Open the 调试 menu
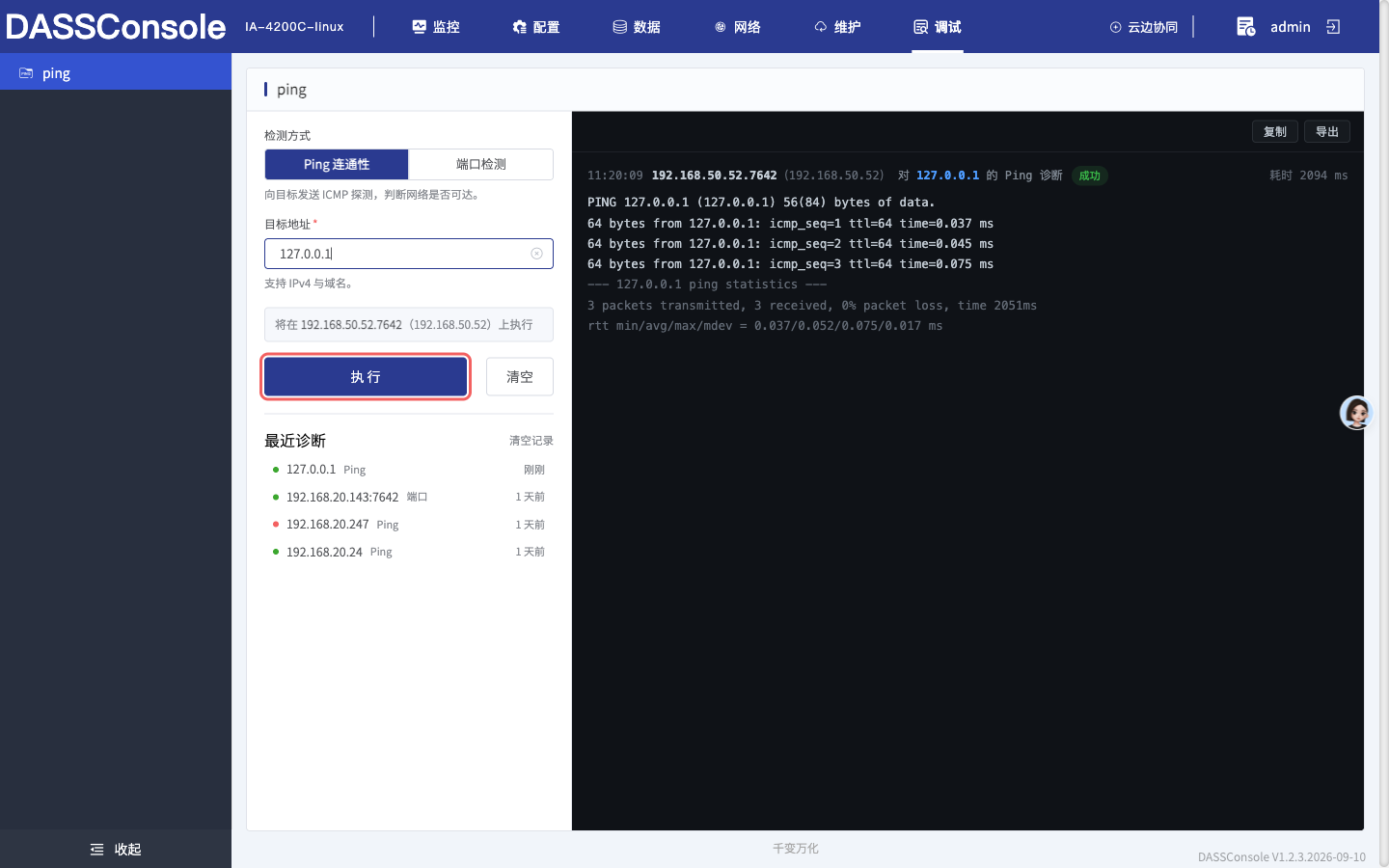This screenshot has width=1389, height=868. [x=938, y=27]
